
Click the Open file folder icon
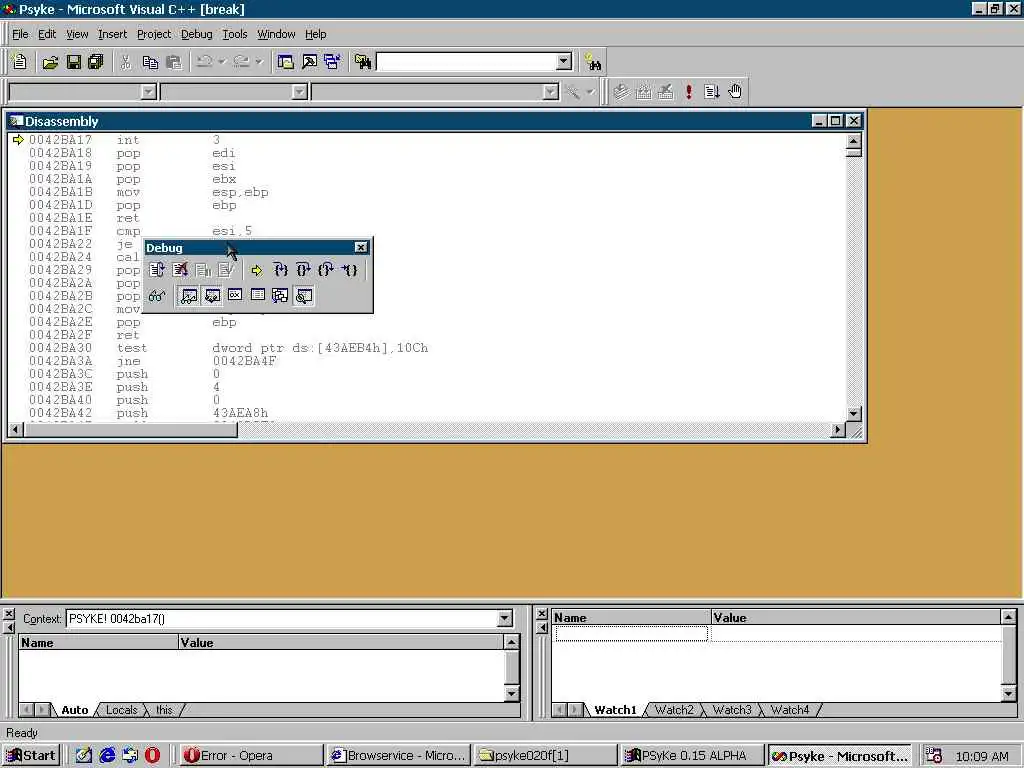coord(50,62)
